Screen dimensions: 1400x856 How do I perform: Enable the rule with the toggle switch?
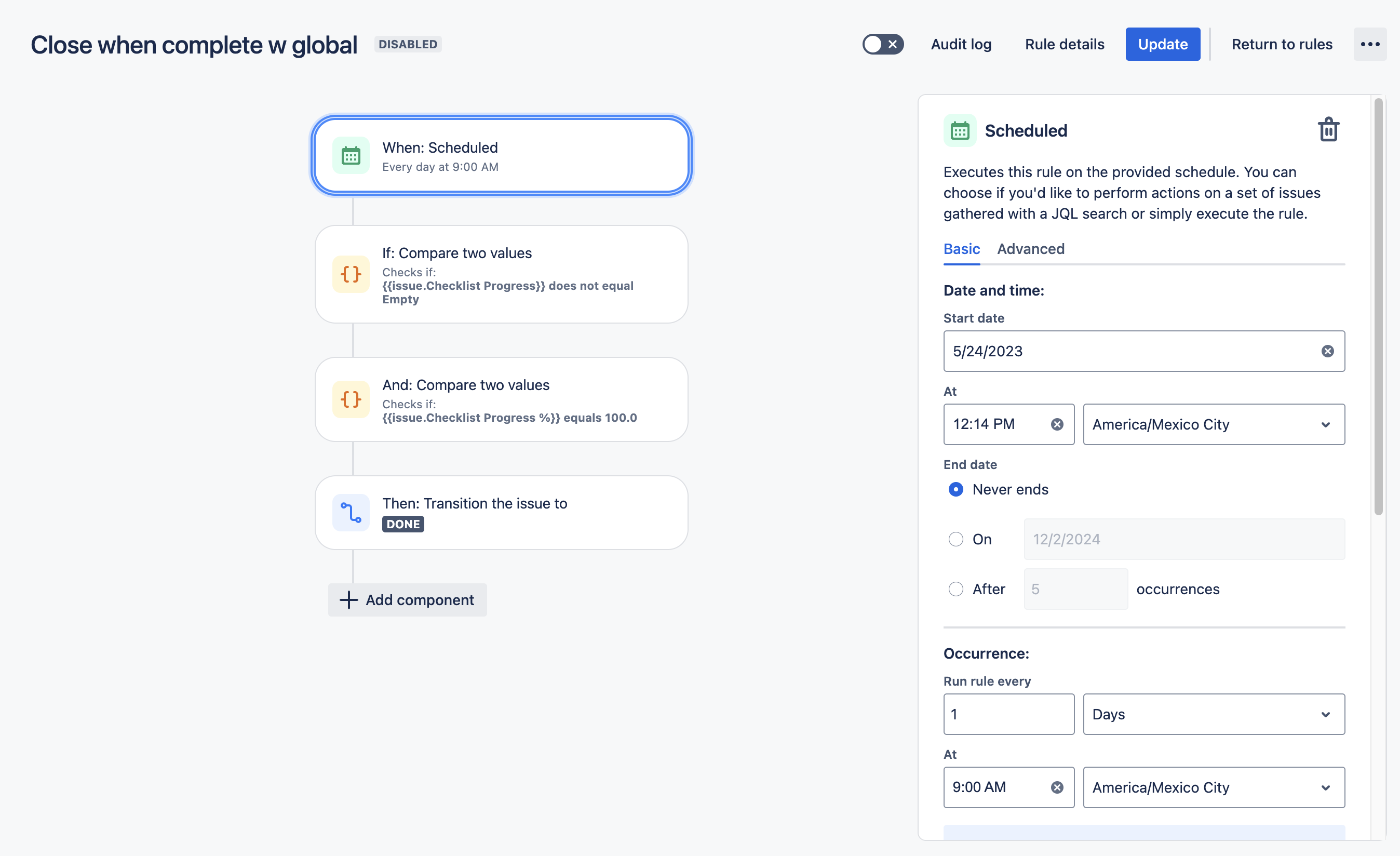[x=882, y=44]
